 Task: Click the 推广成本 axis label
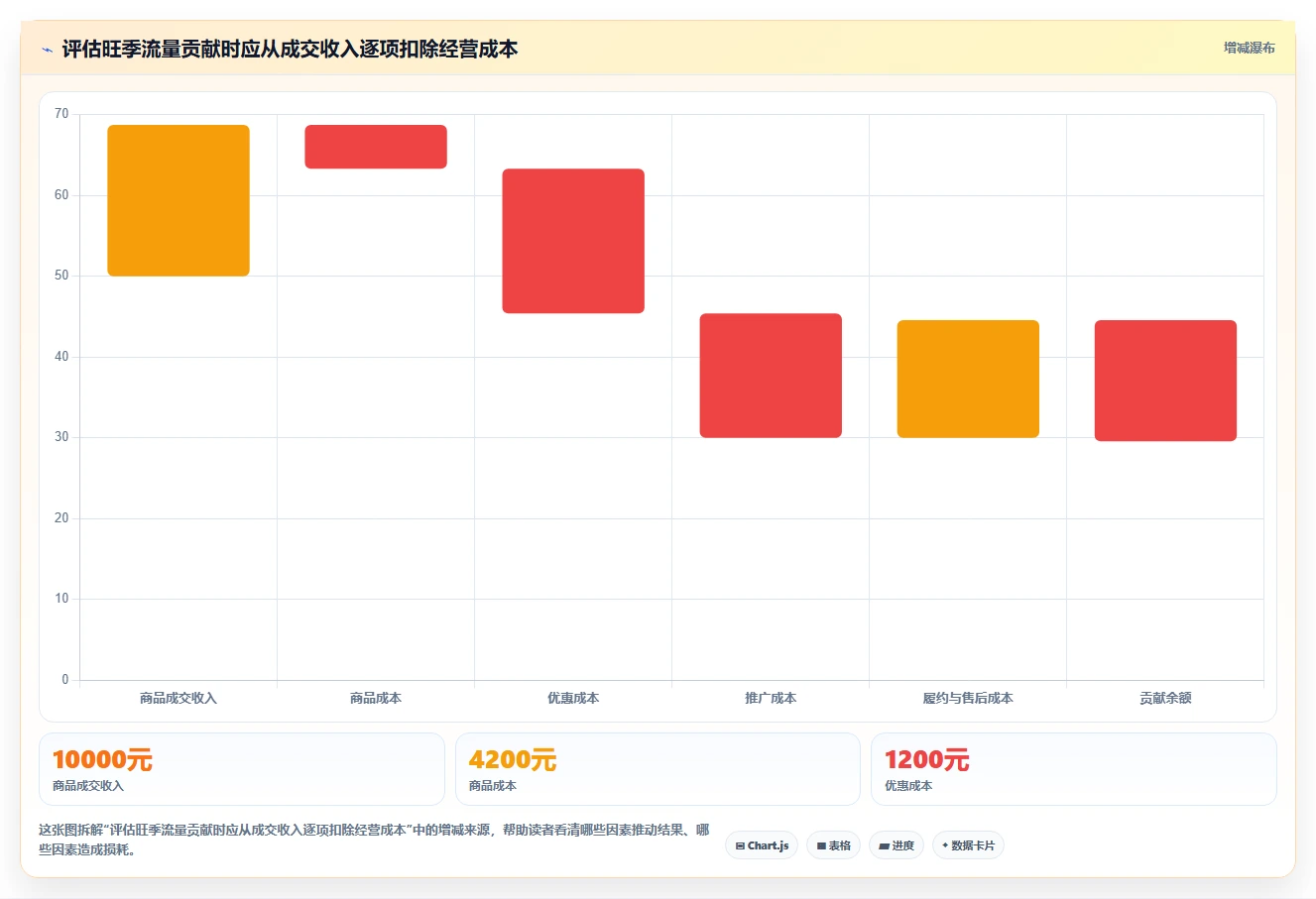771,698
